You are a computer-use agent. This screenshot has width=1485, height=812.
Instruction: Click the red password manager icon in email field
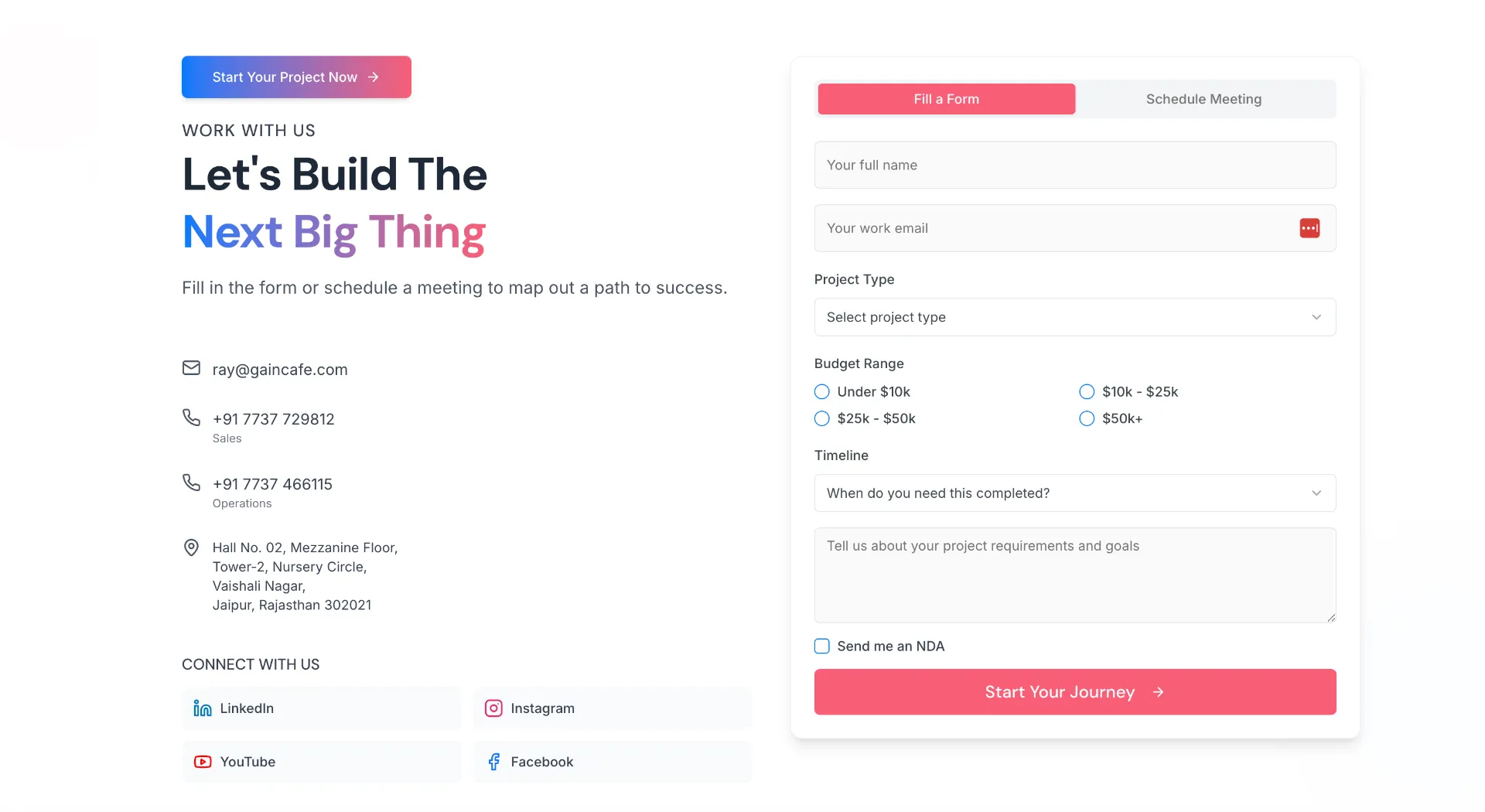point(1309,228)
